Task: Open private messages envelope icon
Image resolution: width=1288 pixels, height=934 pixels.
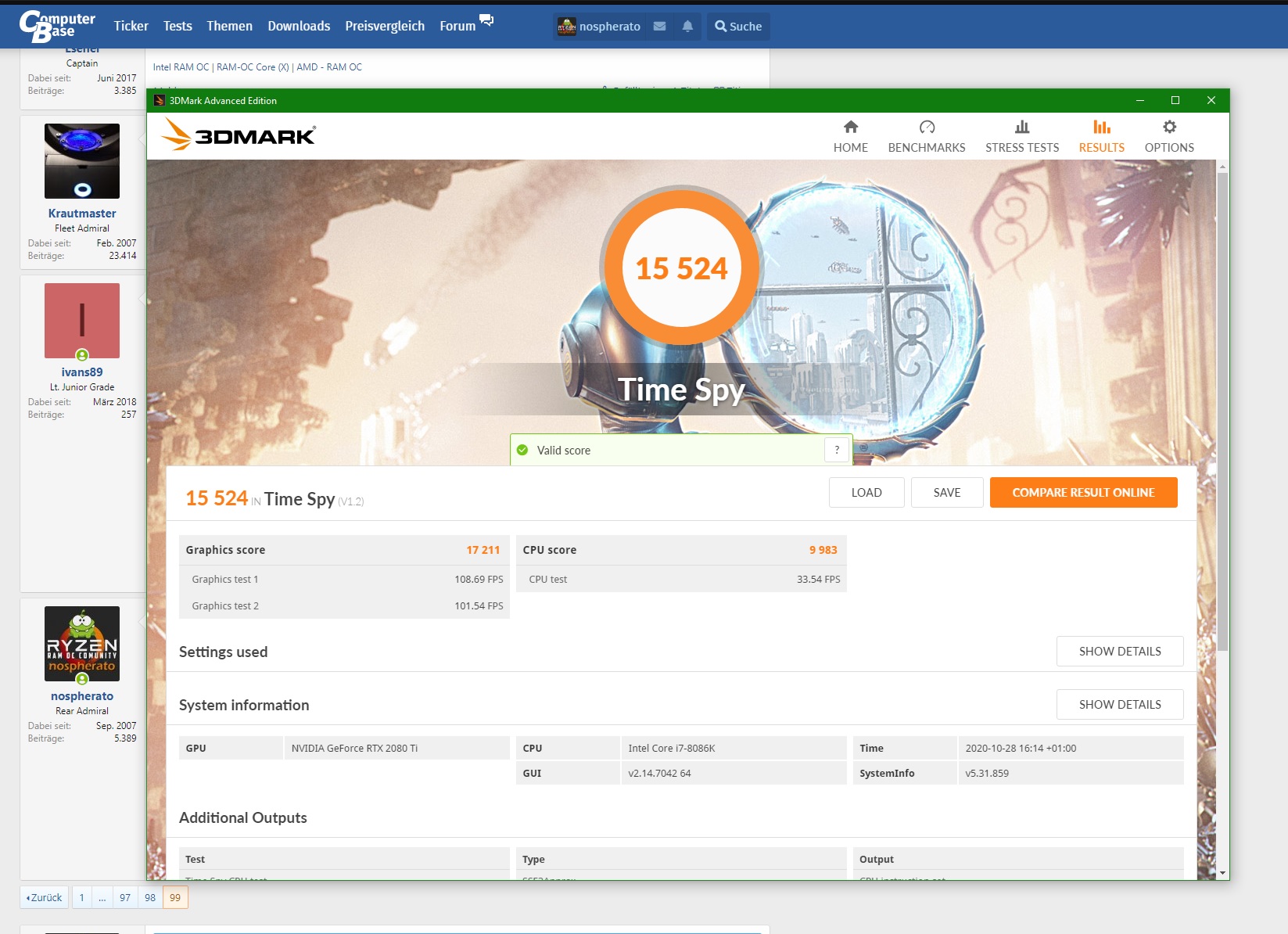Action: coord(659,27)
